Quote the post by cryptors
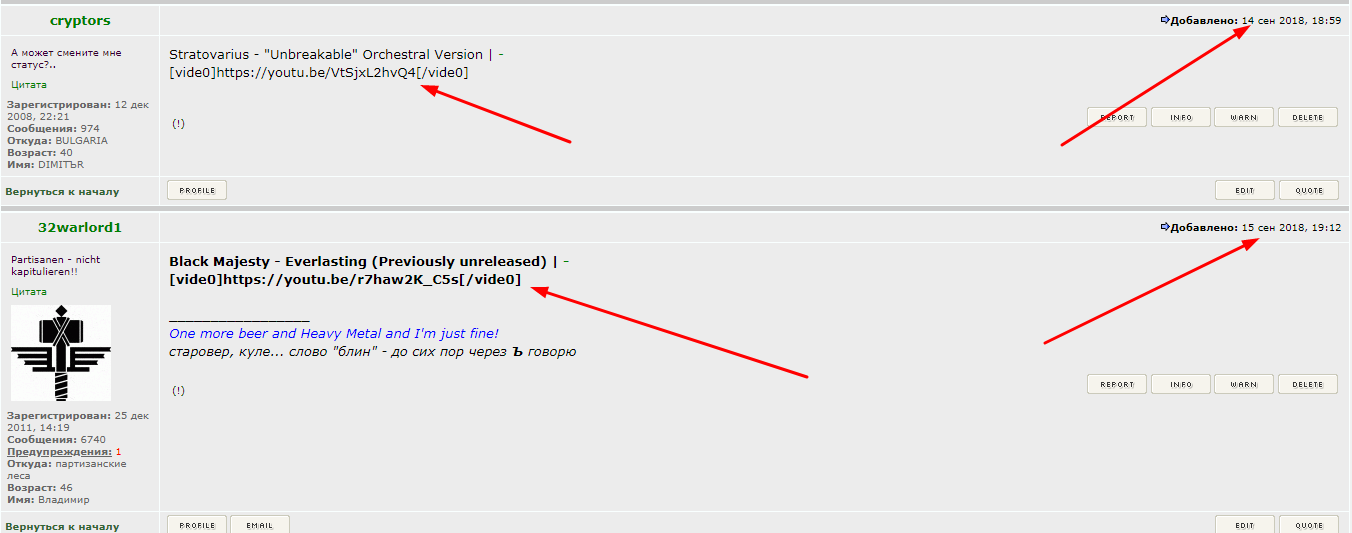Screen dimensions: 1352x533 (x=1308, y=190)
